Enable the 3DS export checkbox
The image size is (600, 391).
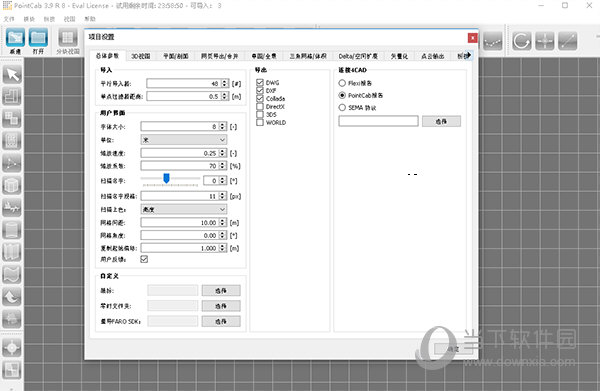coord(260,114)
